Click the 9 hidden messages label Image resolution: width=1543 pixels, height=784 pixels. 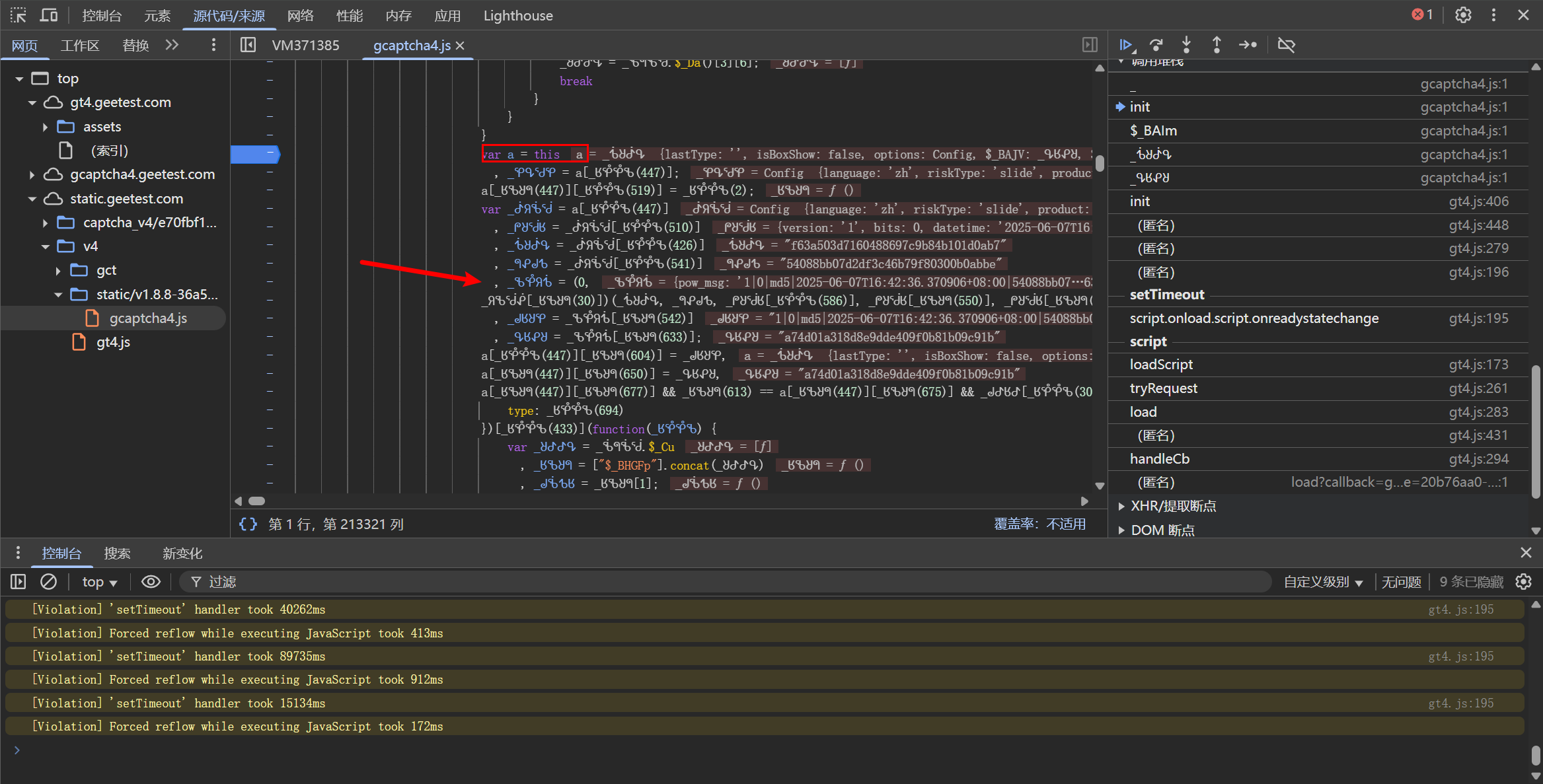1472,582
